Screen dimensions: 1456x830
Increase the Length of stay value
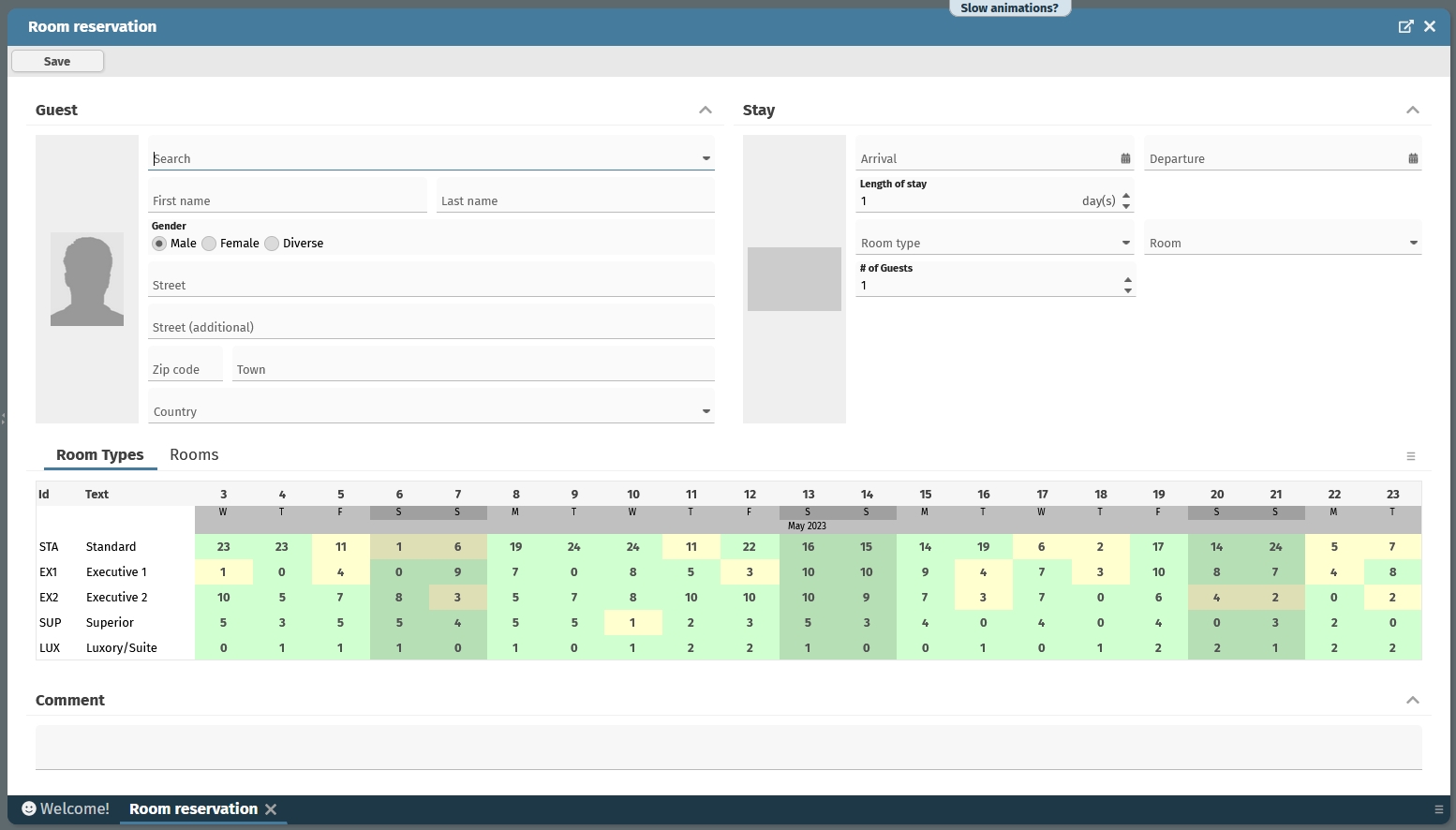[x=1126, y=196]
